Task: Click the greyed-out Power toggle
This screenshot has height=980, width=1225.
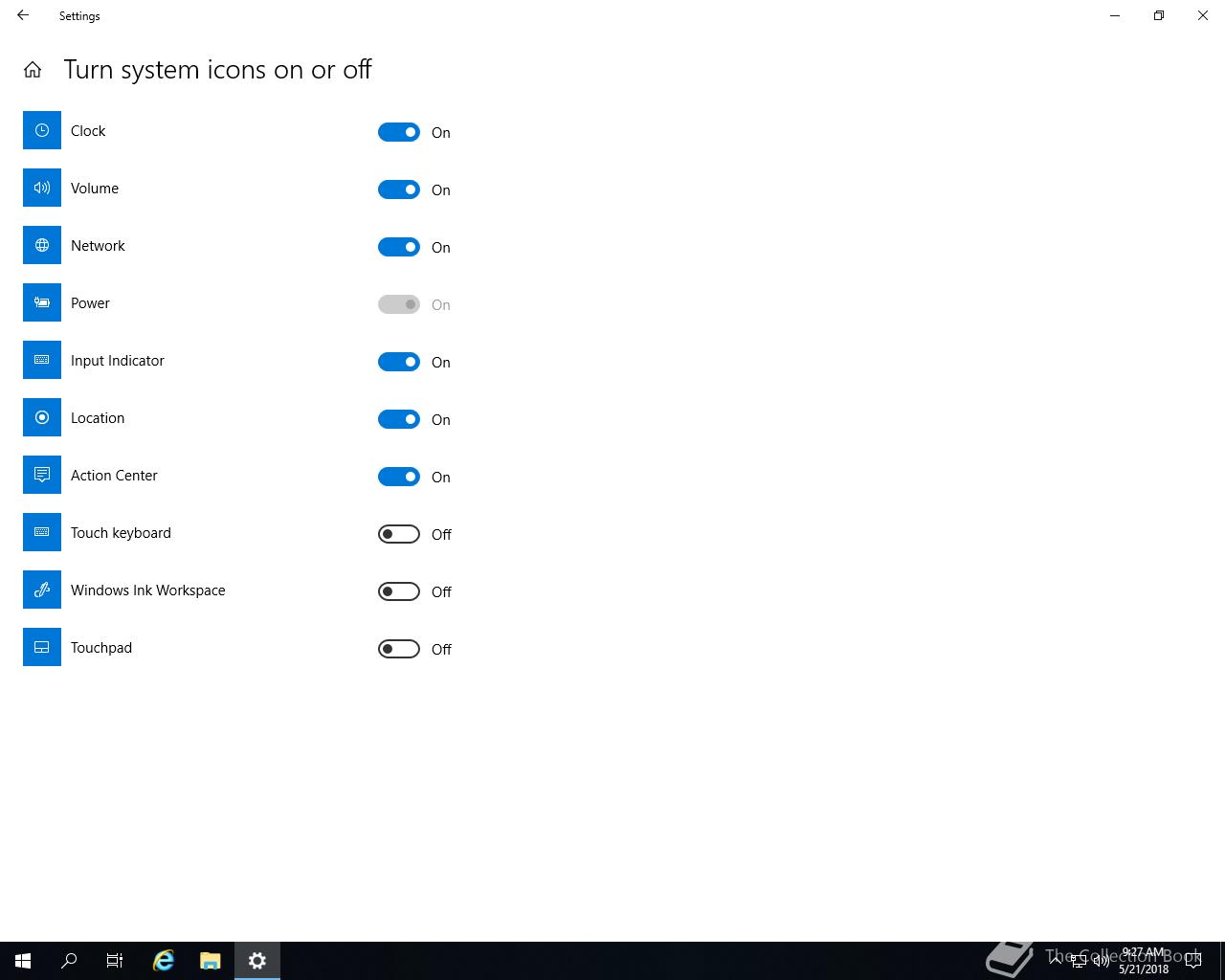Action: pyautogui.click(x=399, y=304)
